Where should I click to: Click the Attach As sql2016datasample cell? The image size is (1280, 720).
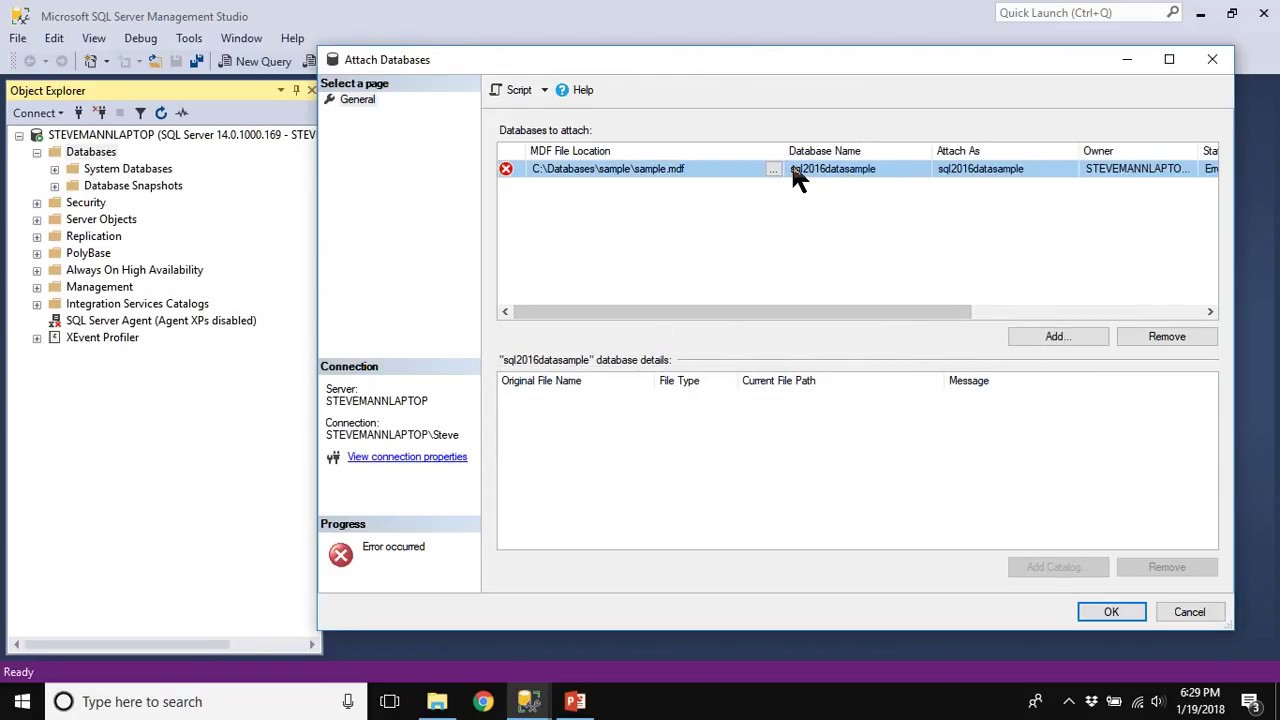click(x=1007, y=169)
